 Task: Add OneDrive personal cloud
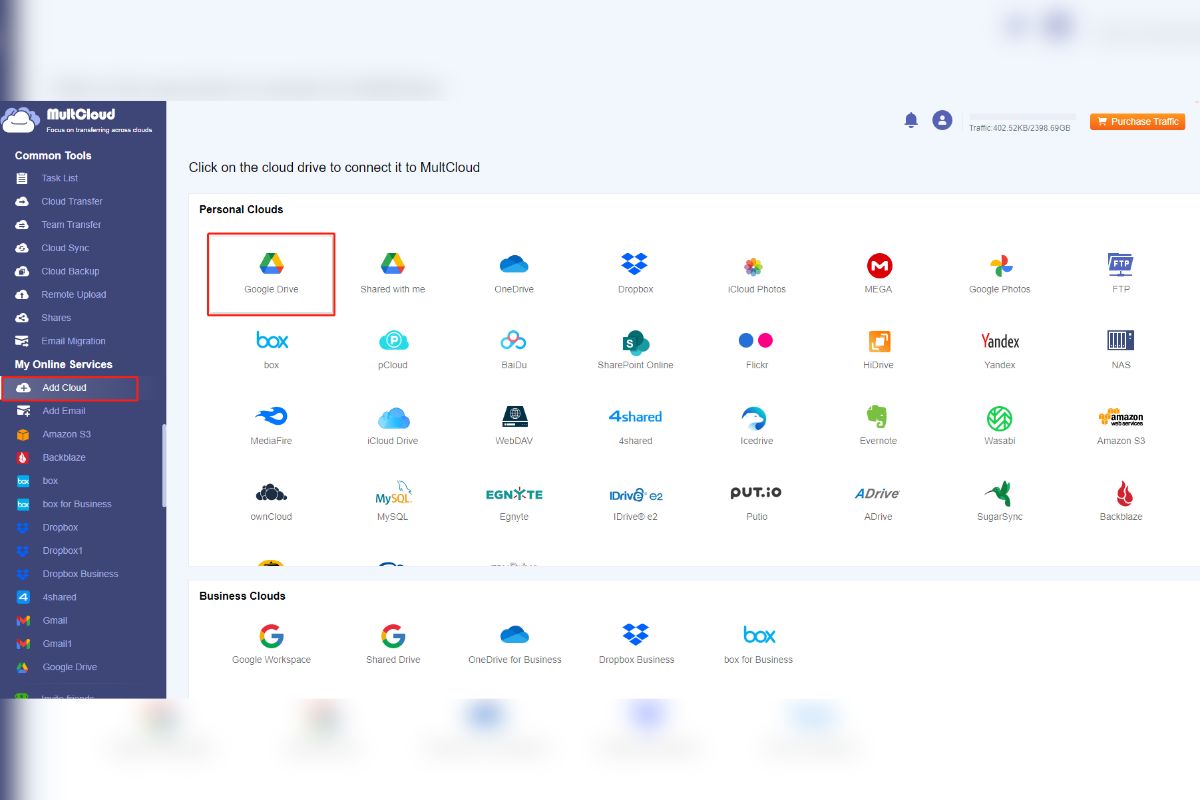[x=514, y=274]
